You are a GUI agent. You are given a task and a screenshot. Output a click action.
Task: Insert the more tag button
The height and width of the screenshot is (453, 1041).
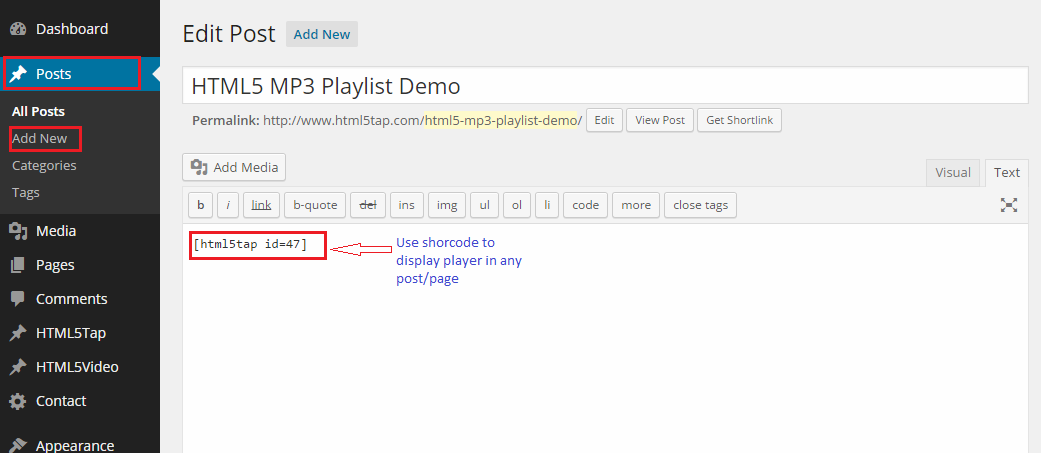[x=636, y=205]
